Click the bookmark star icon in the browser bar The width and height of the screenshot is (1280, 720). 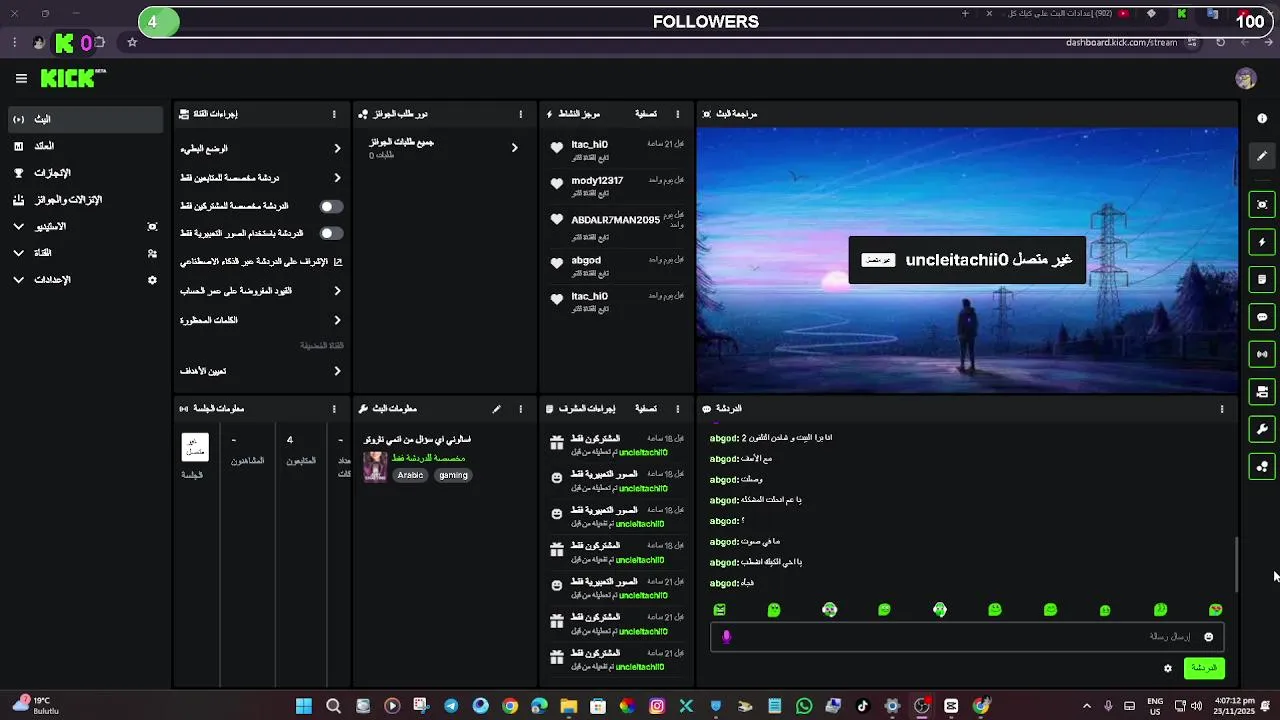pos(132,43)
